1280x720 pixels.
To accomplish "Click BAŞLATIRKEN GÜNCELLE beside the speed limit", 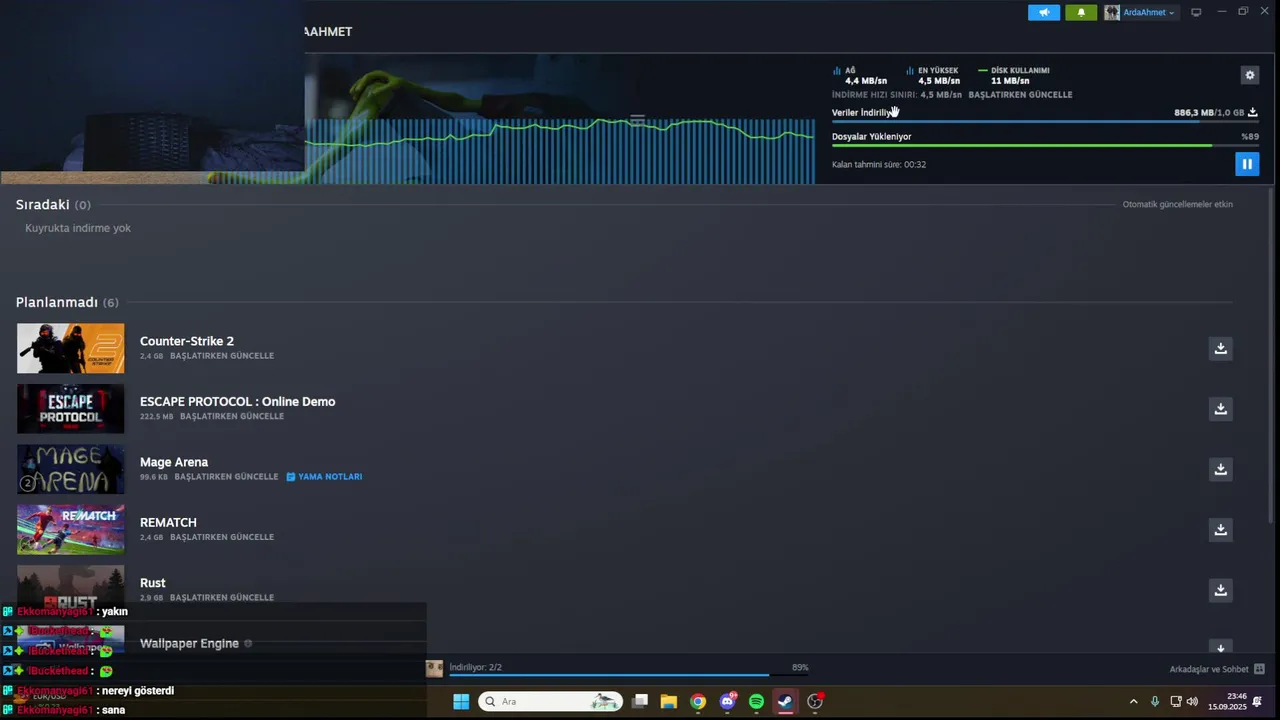I will [x=1020, y=95].
